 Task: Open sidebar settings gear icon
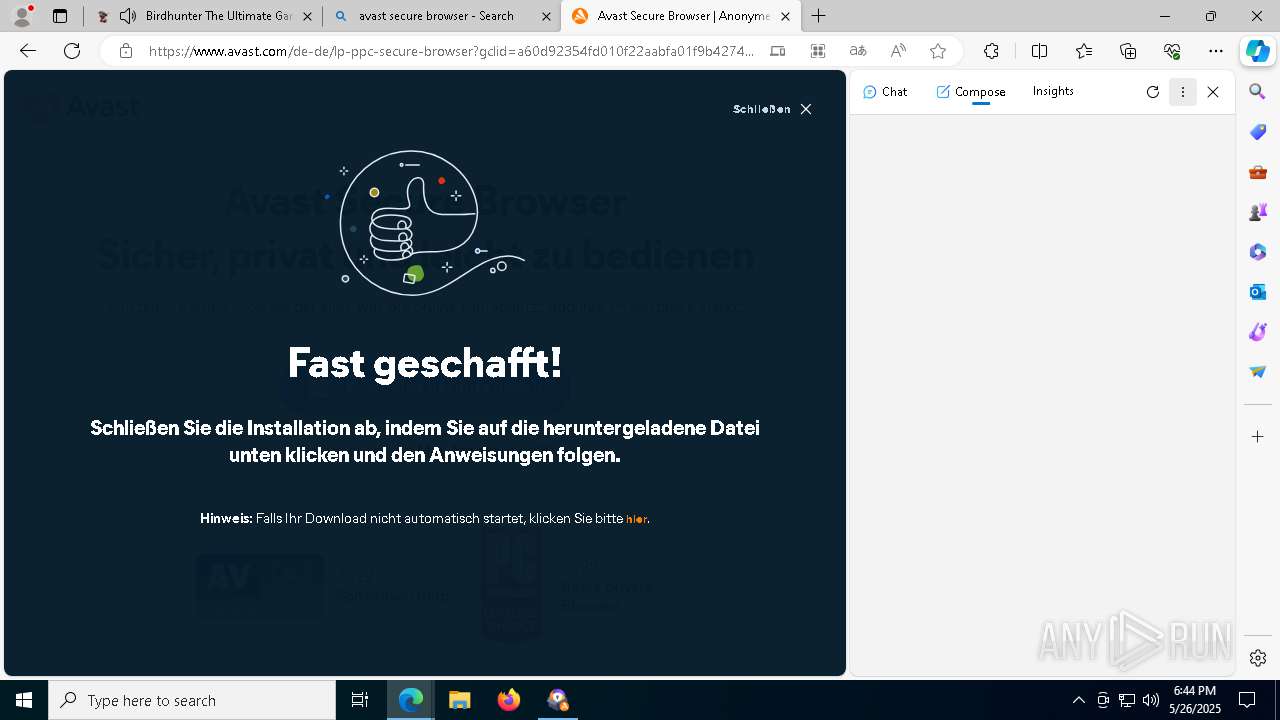click(1258, 658)
